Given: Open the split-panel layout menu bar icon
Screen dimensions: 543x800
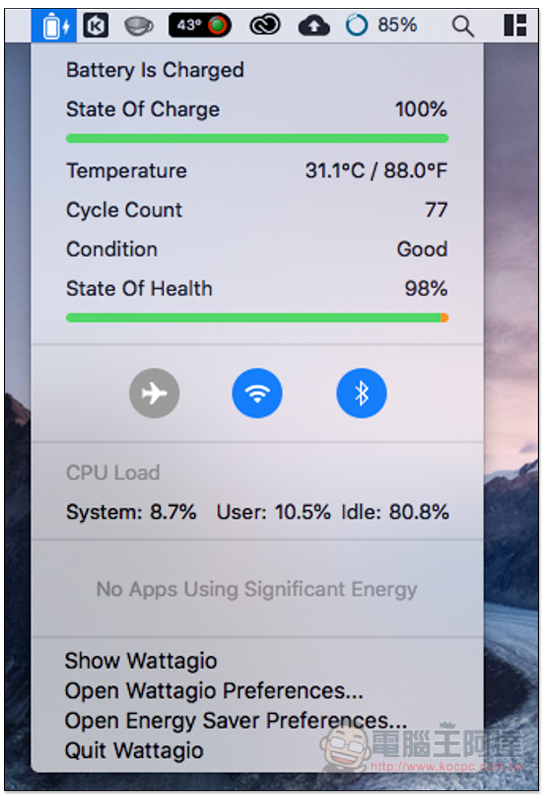Looking at the screenshot, I should [x=515, y=25].
